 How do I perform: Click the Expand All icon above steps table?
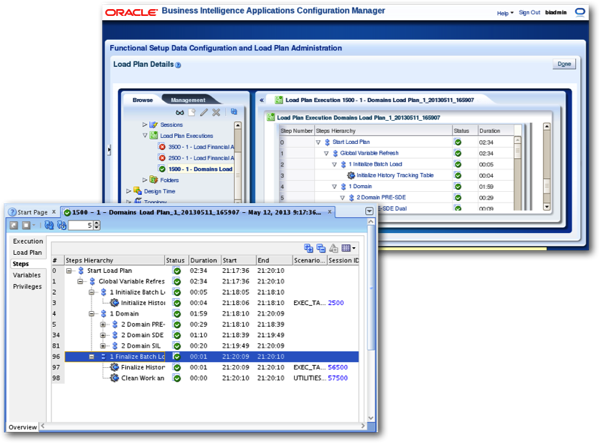[308, 248]
